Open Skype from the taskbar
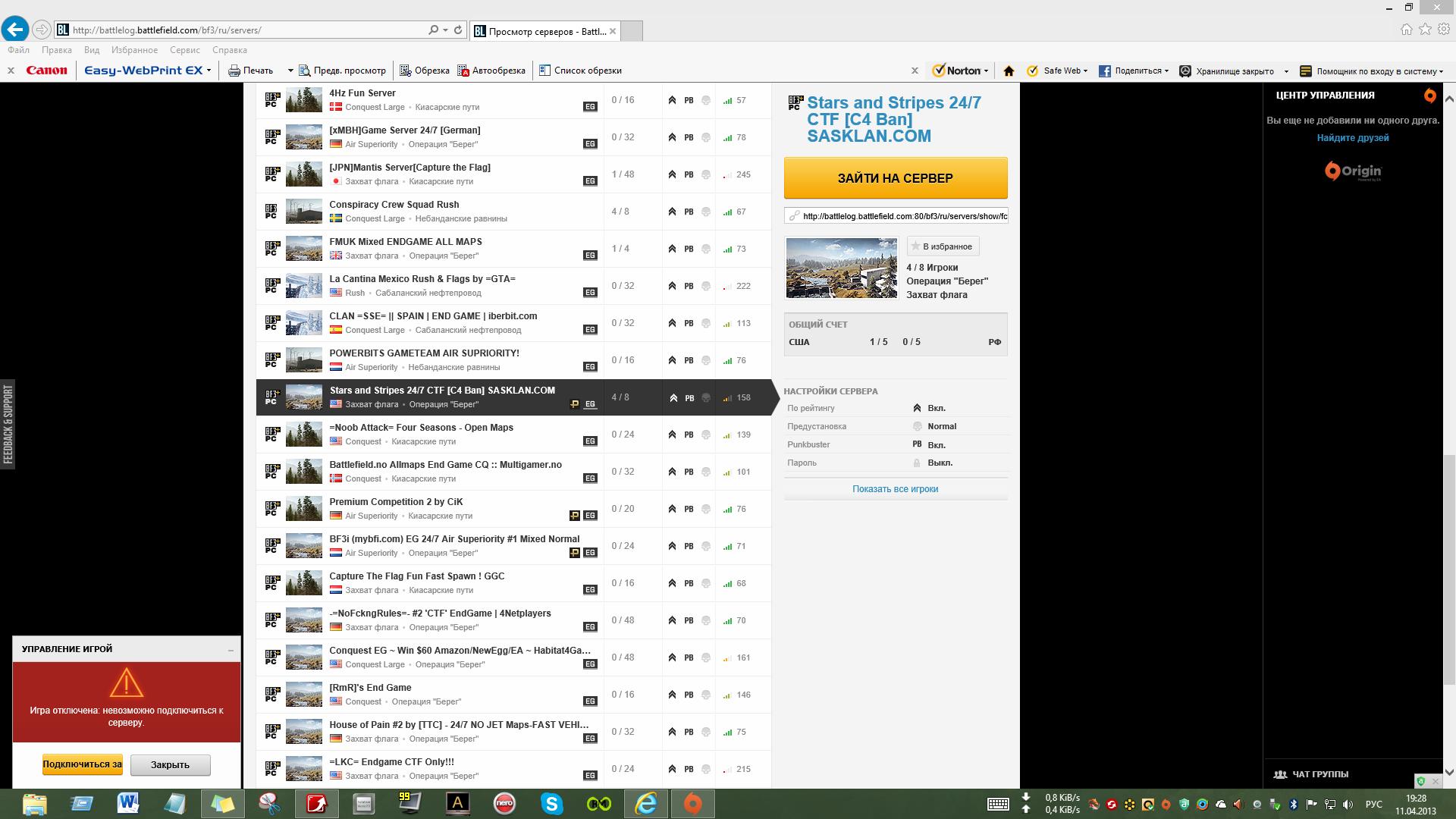Screen dimensions: 1456x819 [x=552, y=804]
